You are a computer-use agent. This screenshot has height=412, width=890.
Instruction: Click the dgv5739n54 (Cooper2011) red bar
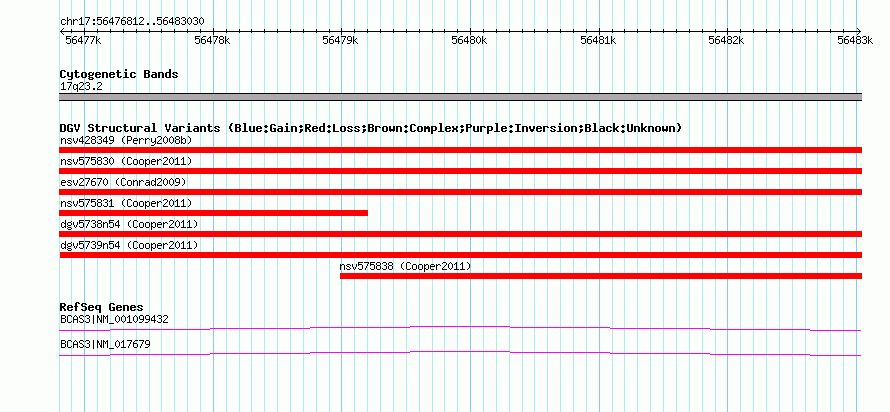[x=460, y=255]
